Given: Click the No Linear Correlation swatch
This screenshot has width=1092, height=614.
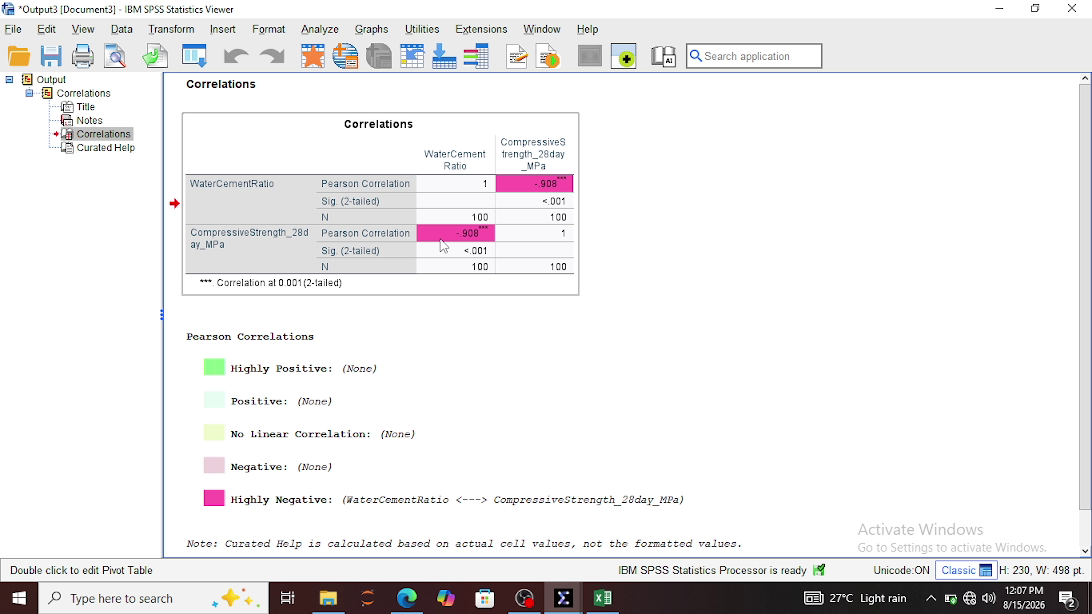Looking at the screenshot, I should tap(214, 432).
